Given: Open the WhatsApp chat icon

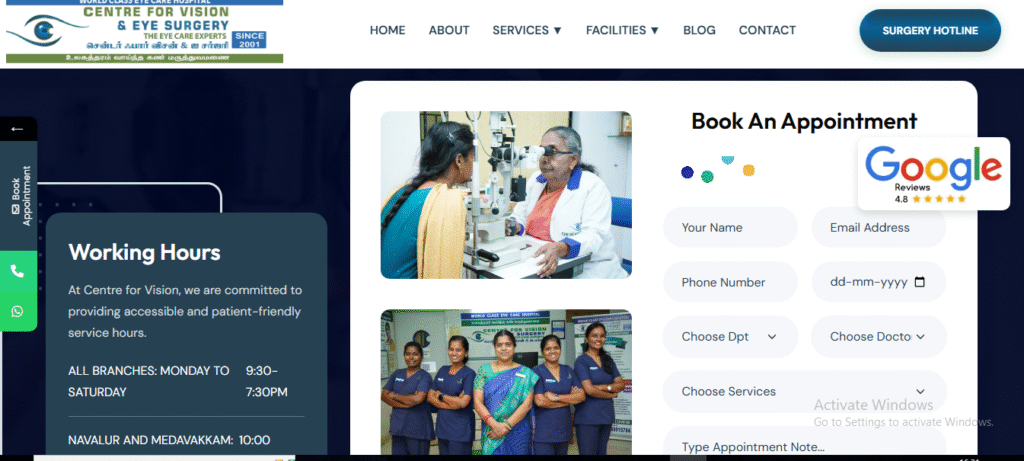Looking at the screenshot, I should click(x=18, y=311).
